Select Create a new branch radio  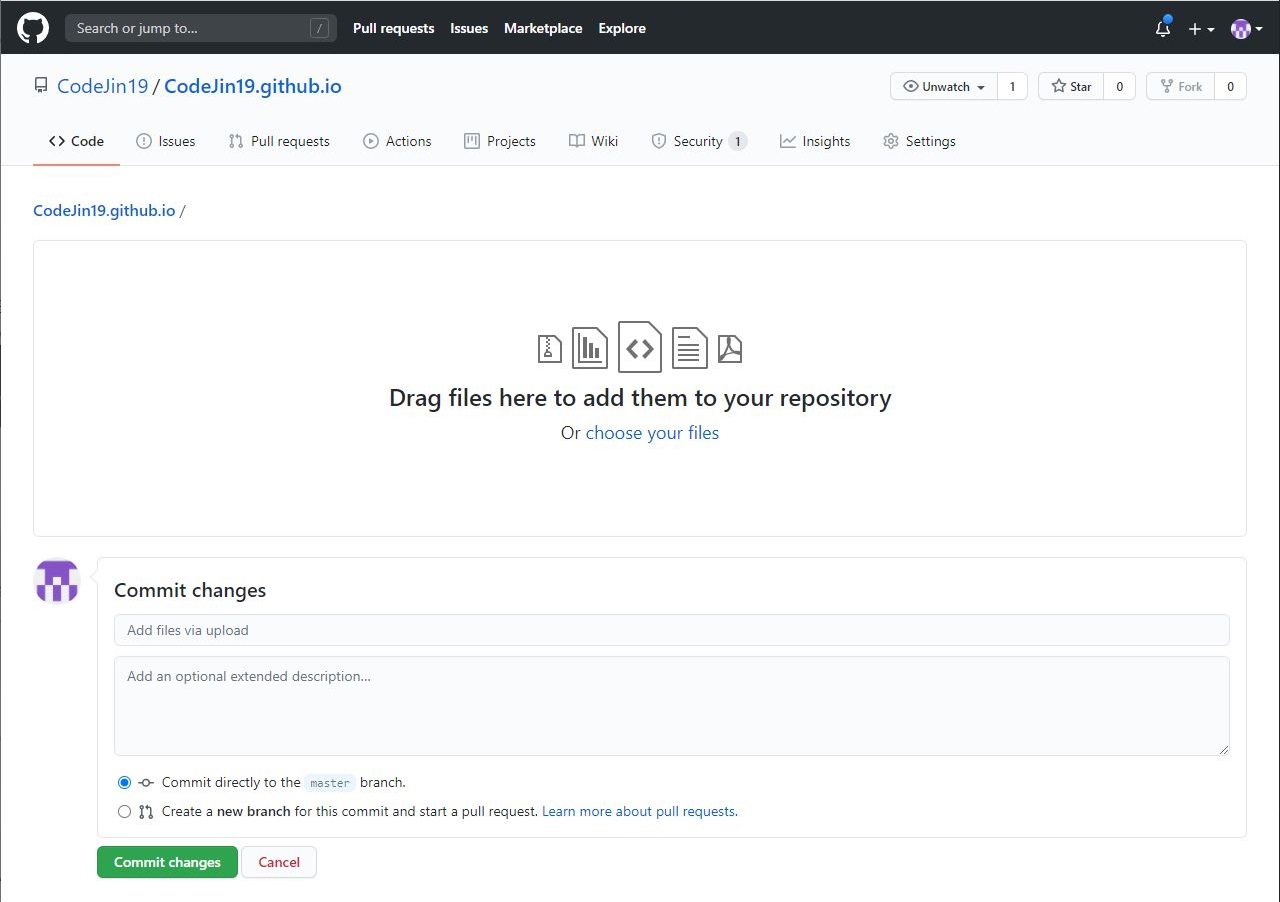click(x=124, y=812)
